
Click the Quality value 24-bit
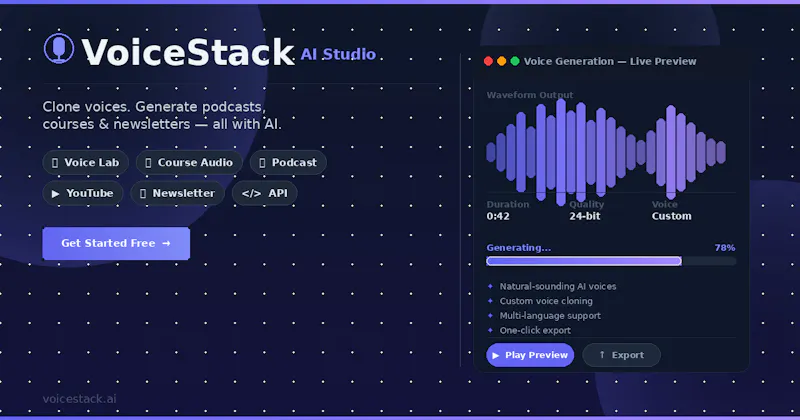coord(585,216)
